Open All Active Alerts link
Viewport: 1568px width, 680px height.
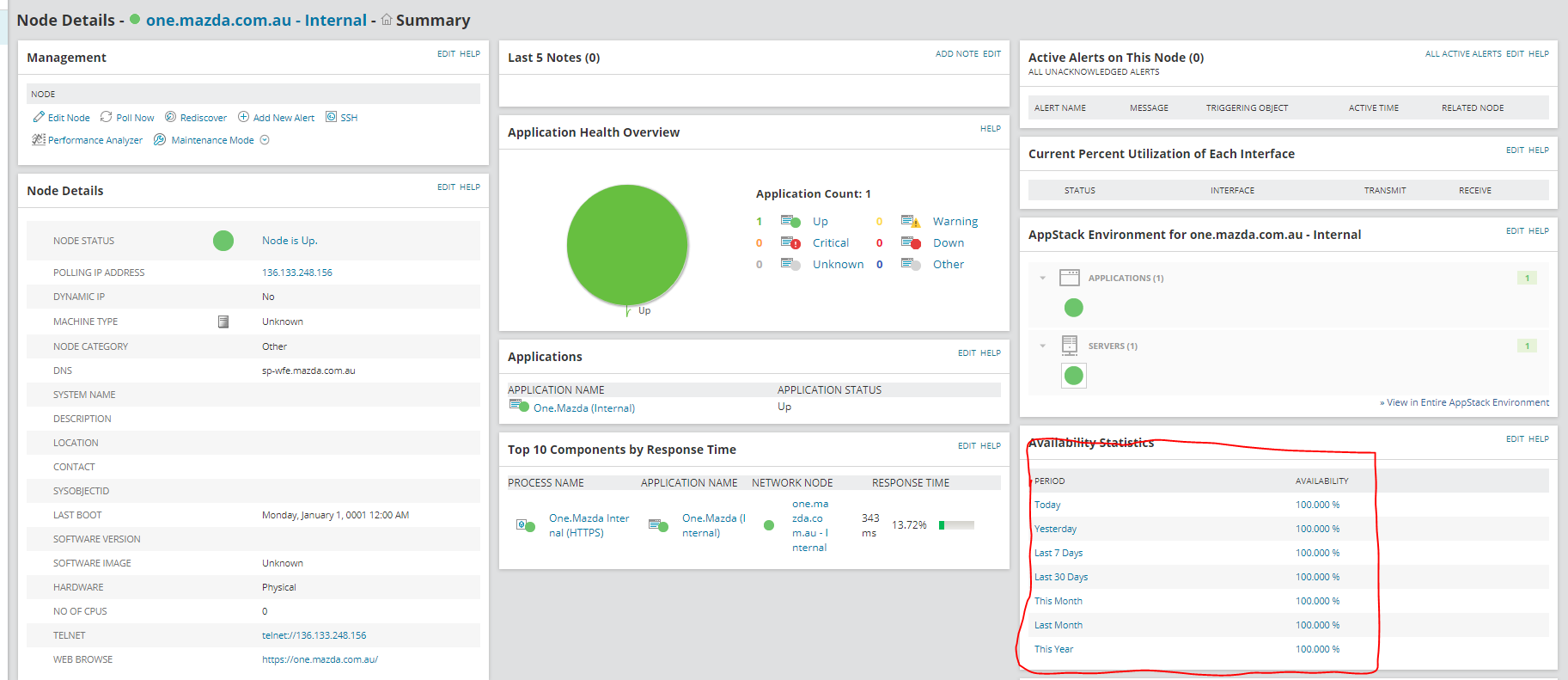click(x=1463, y=53)
